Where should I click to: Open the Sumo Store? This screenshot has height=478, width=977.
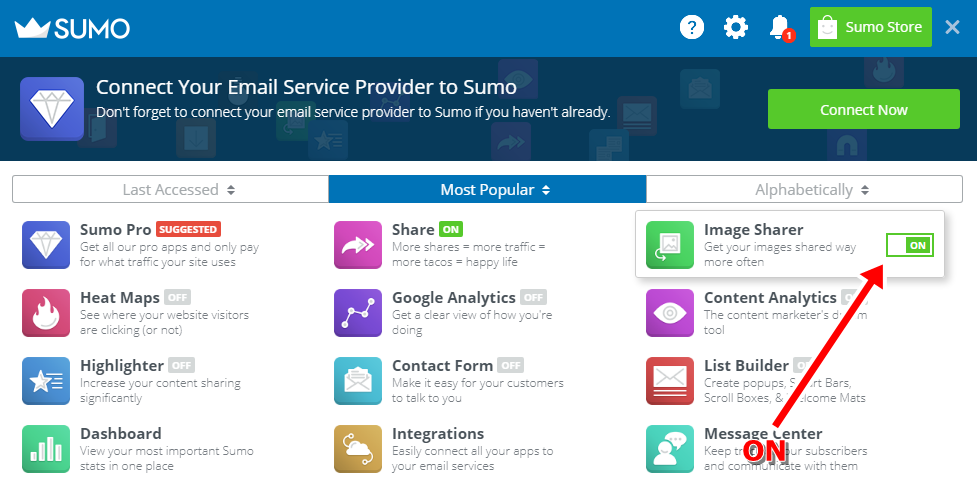click(x=870, y=27)
